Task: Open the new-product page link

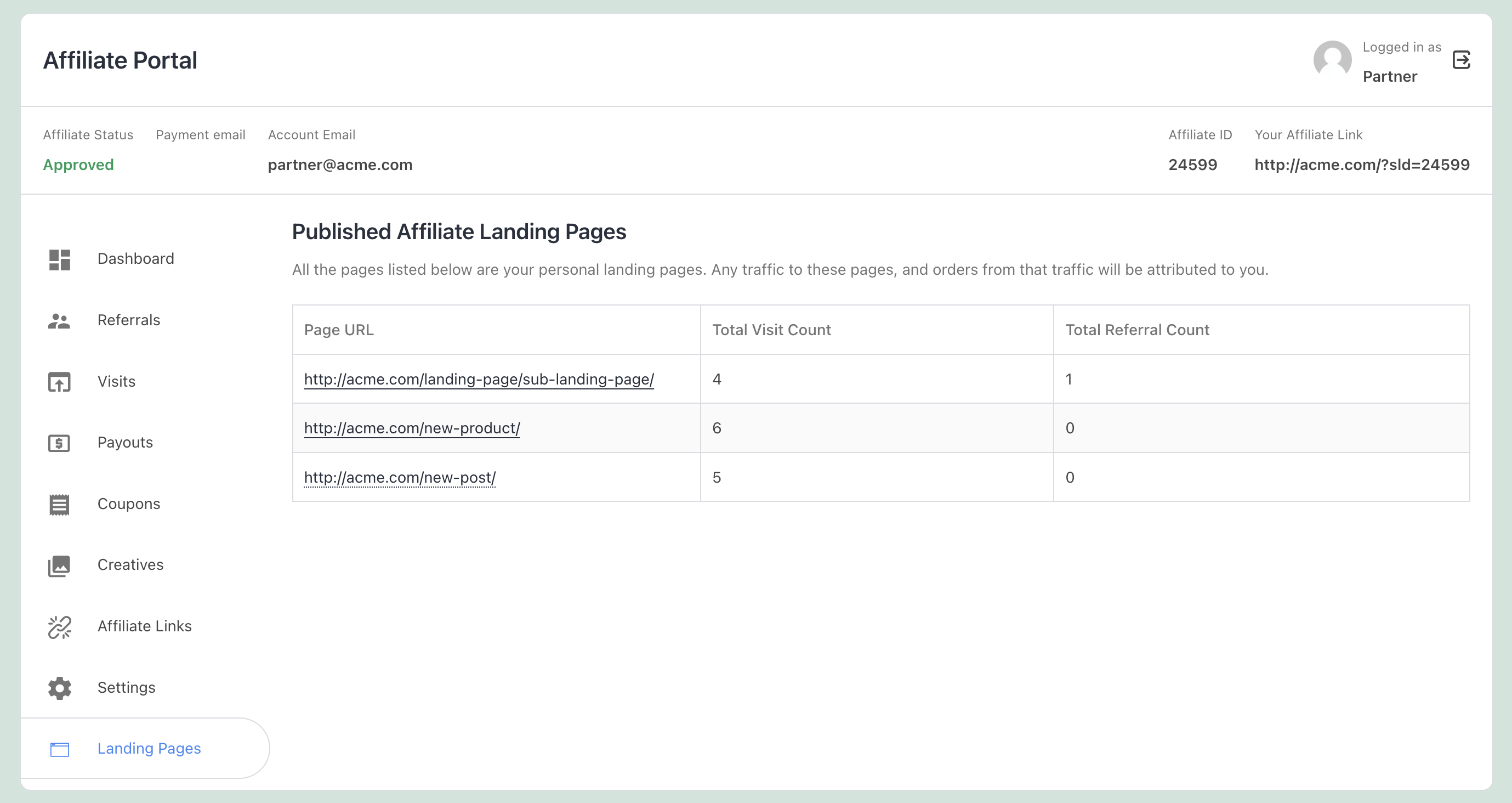Action: point(412,428)
